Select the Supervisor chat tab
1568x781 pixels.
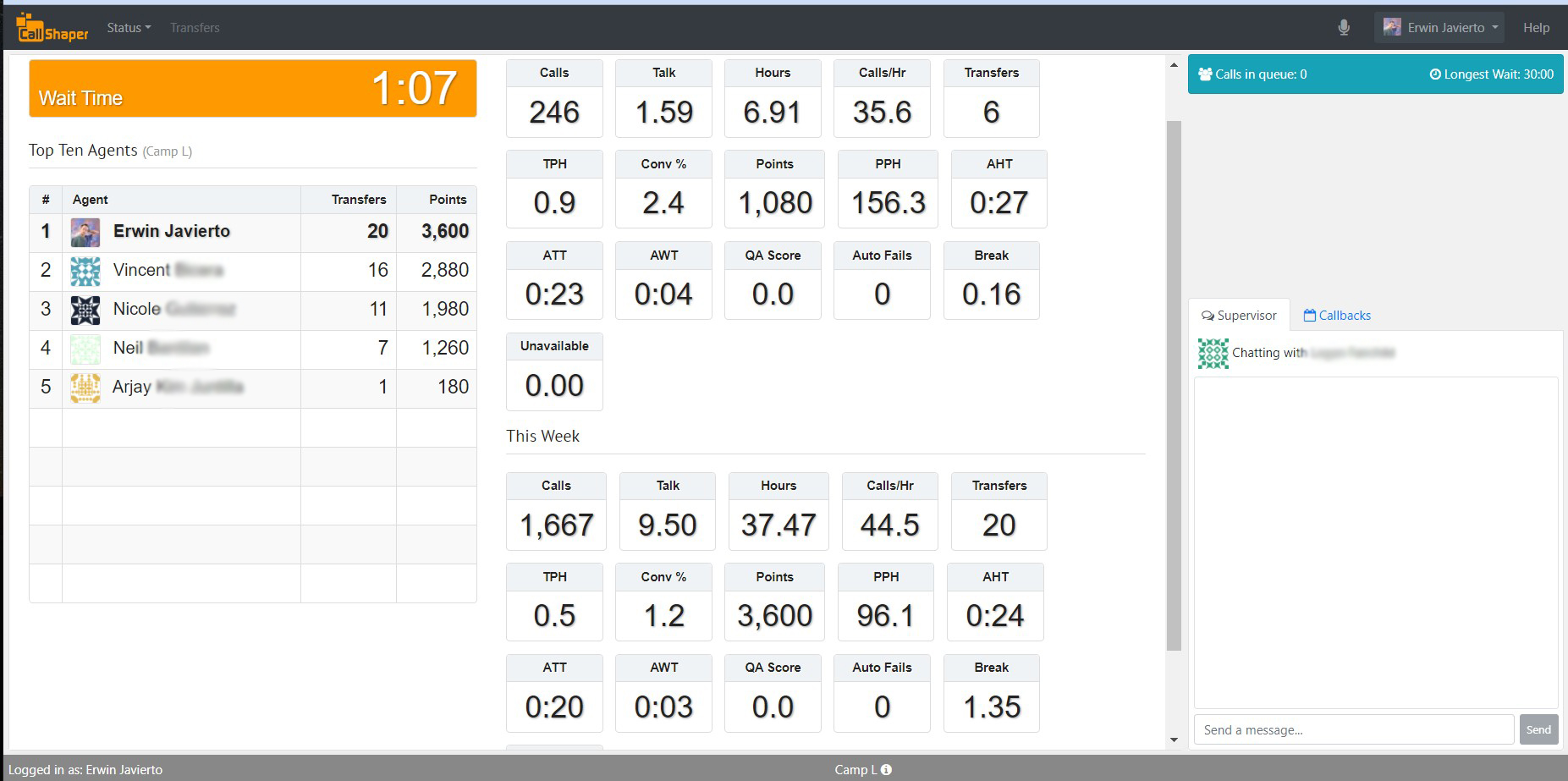[1239, 316]
